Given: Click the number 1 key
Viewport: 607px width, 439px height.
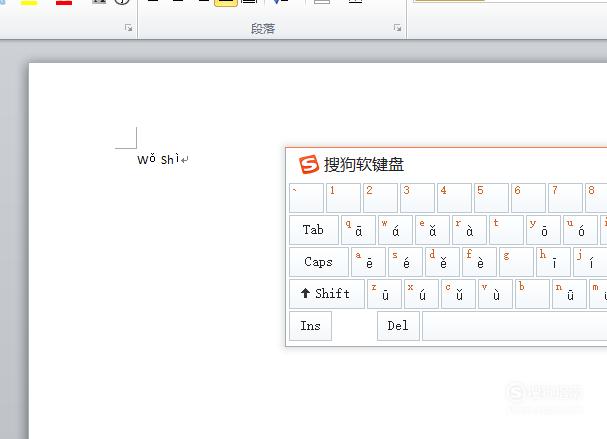Looking at the screenshot, I should pos(343,198).
